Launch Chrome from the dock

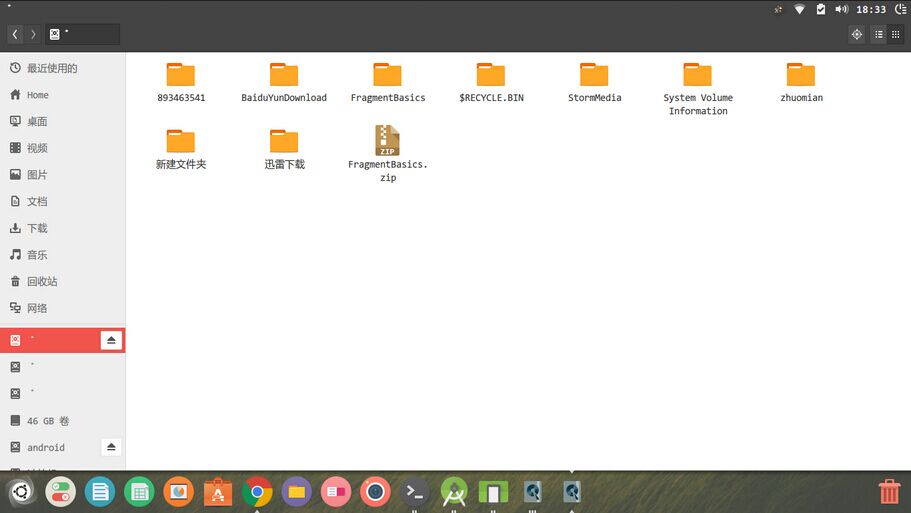[257, 492]
